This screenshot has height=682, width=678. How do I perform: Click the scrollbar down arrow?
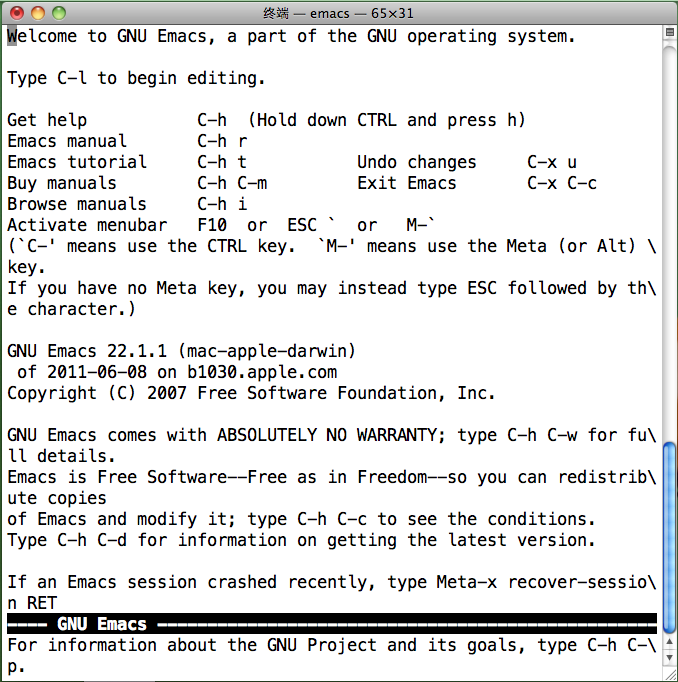[x=669, y=658]
